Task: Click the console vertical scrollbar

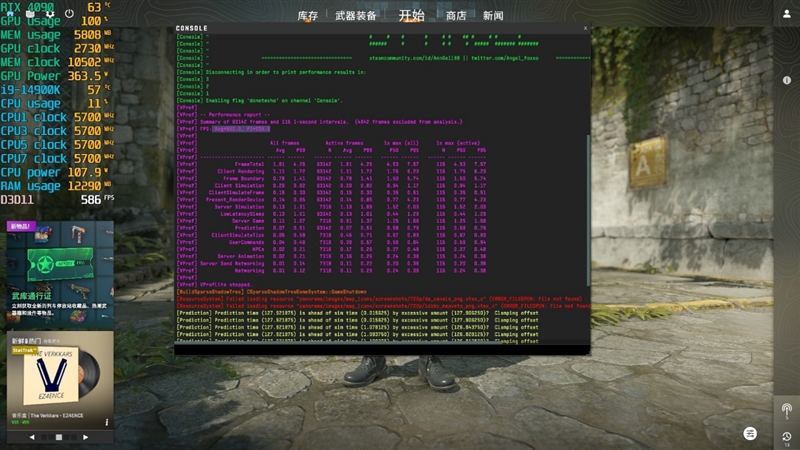Action: click(588, 210)
